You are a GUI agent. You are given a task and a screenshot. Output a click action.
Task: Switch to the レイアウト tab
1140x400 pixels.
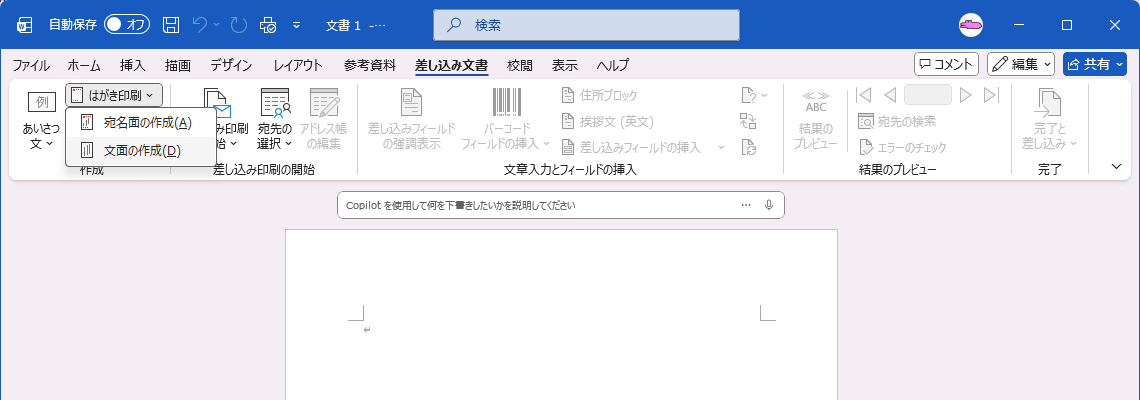point(298,65)
